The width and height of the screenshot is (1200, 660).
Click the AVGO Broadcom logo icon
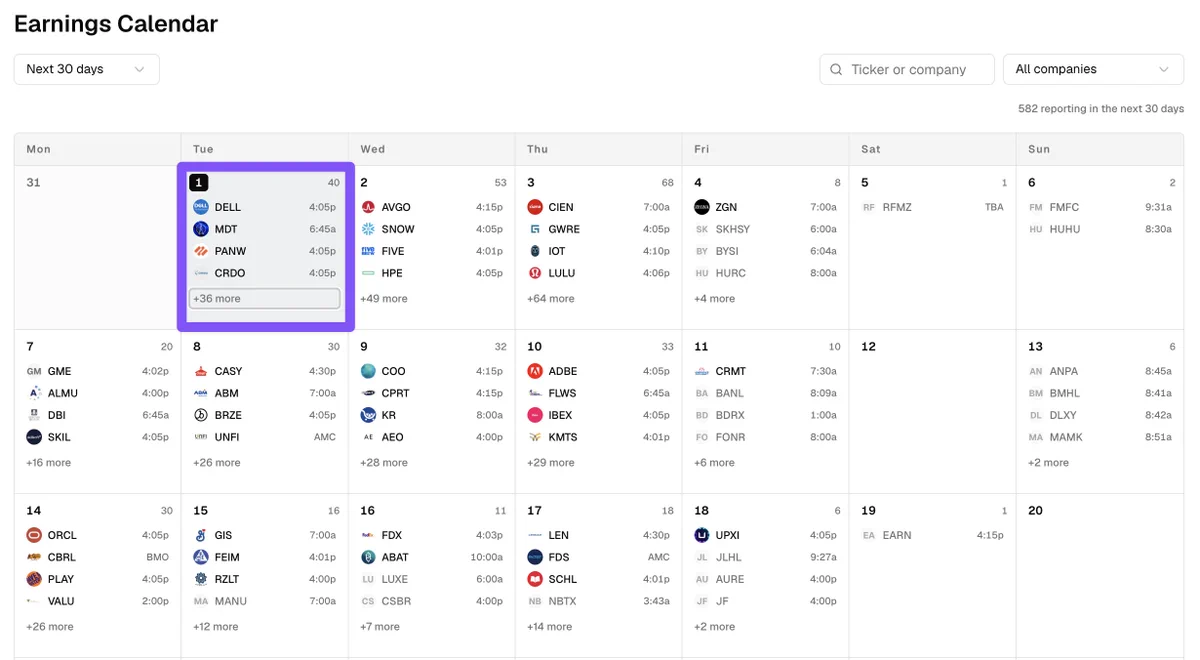(x=368, y=207)
